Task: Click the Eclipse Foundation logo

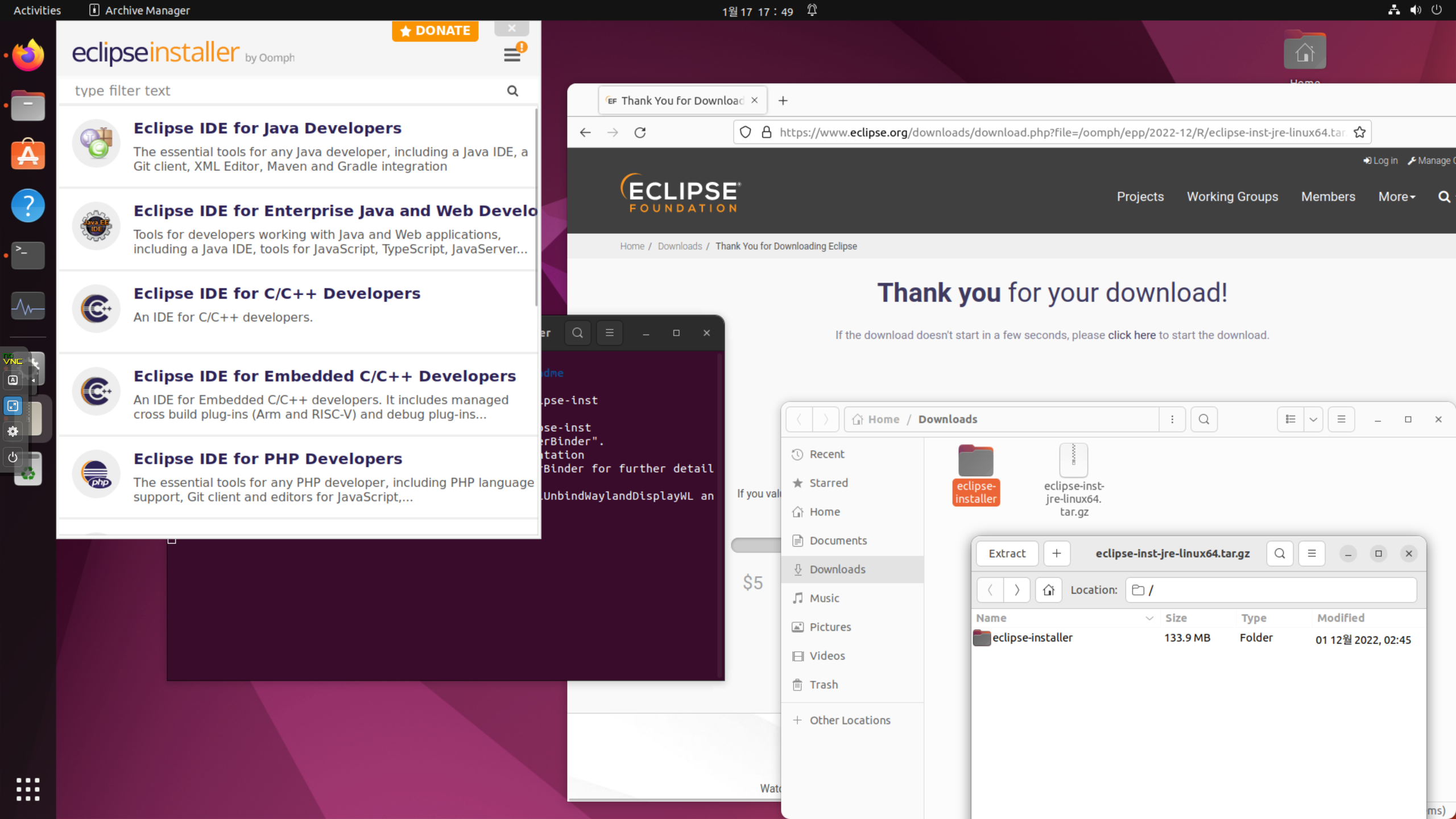Action: pos(680,193)
